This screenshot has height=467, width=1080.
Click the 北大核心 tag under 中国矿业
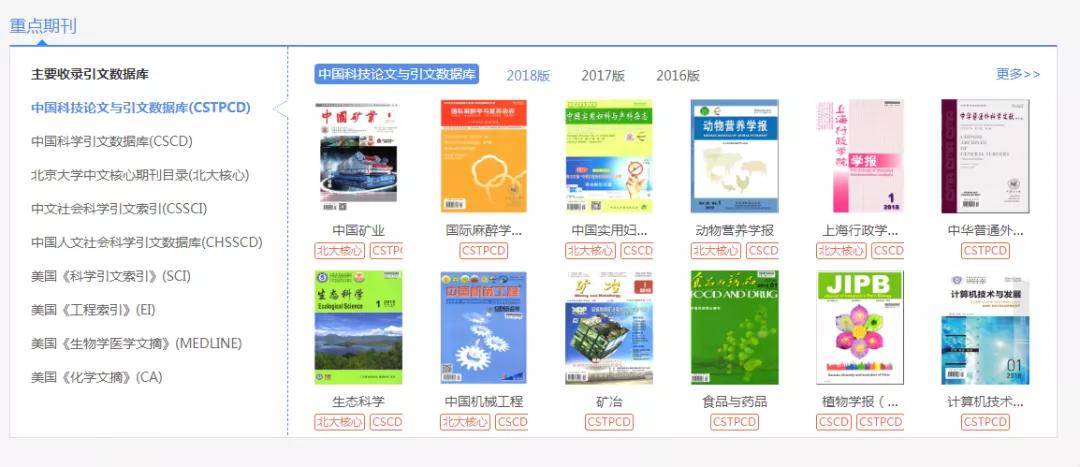pyautogui.click(x=340, y=251)
